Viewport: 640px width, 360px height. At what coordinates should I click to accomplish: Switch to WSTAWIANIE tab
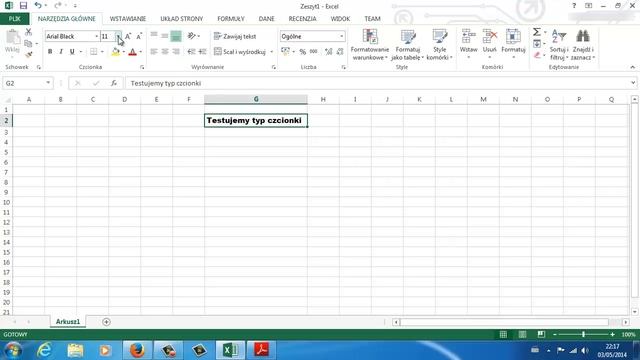point(128,19)
